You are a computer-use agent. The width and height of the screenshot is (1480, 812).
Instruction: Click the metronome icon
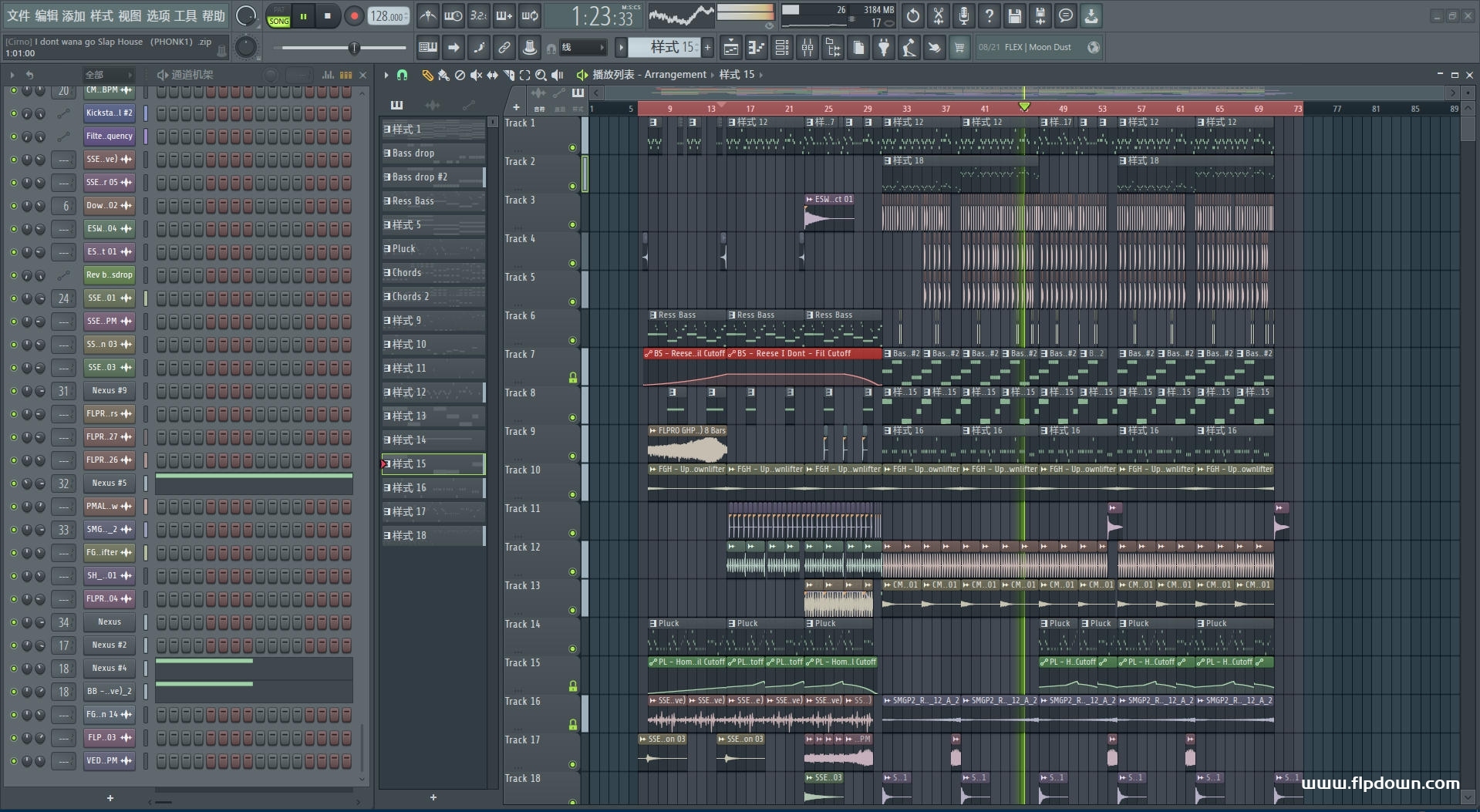[428, 15]
